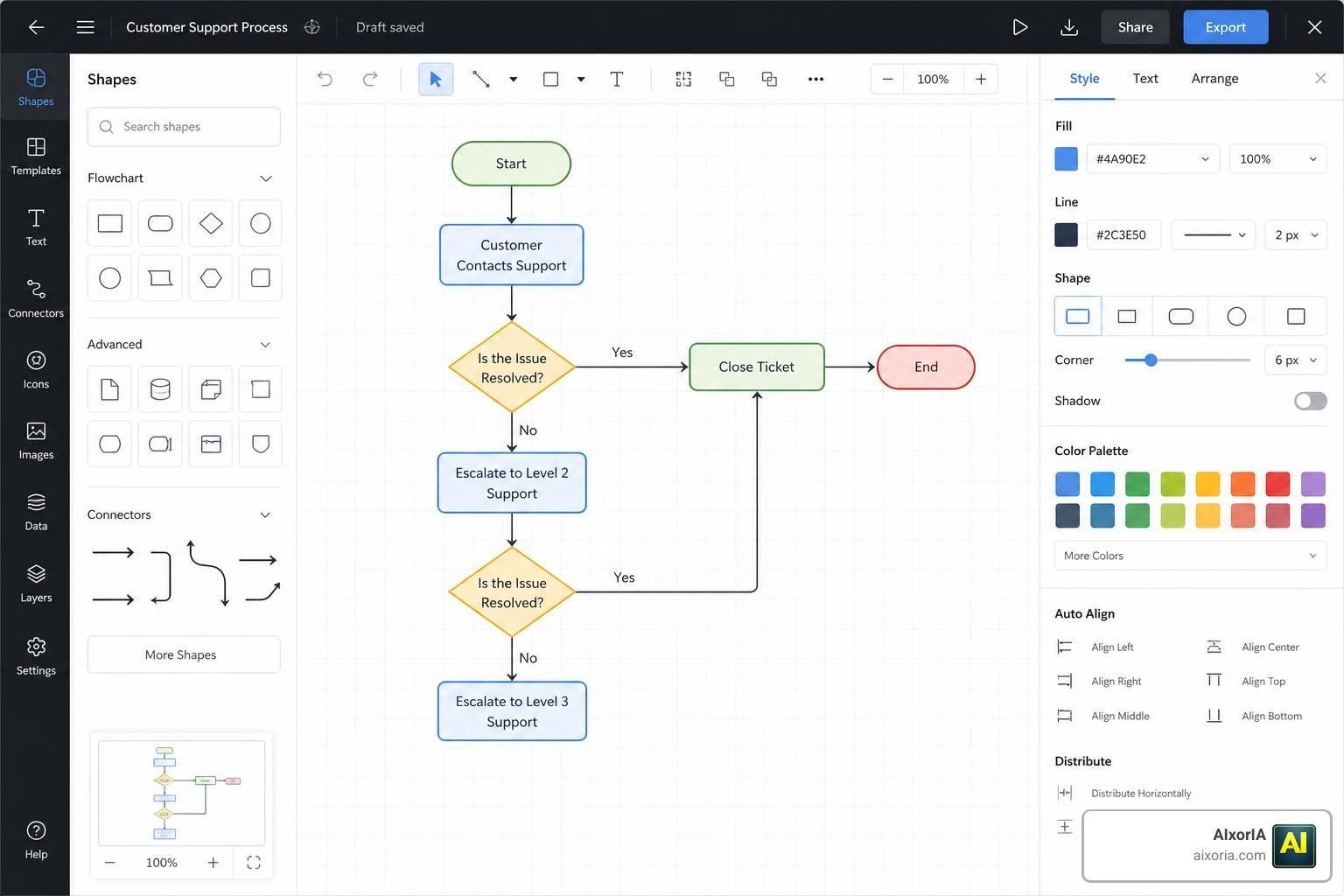Expand the More Colors dropdown
This screenshot has width=1344, height=896.
pyautogui.click(x=1190, y=556)
